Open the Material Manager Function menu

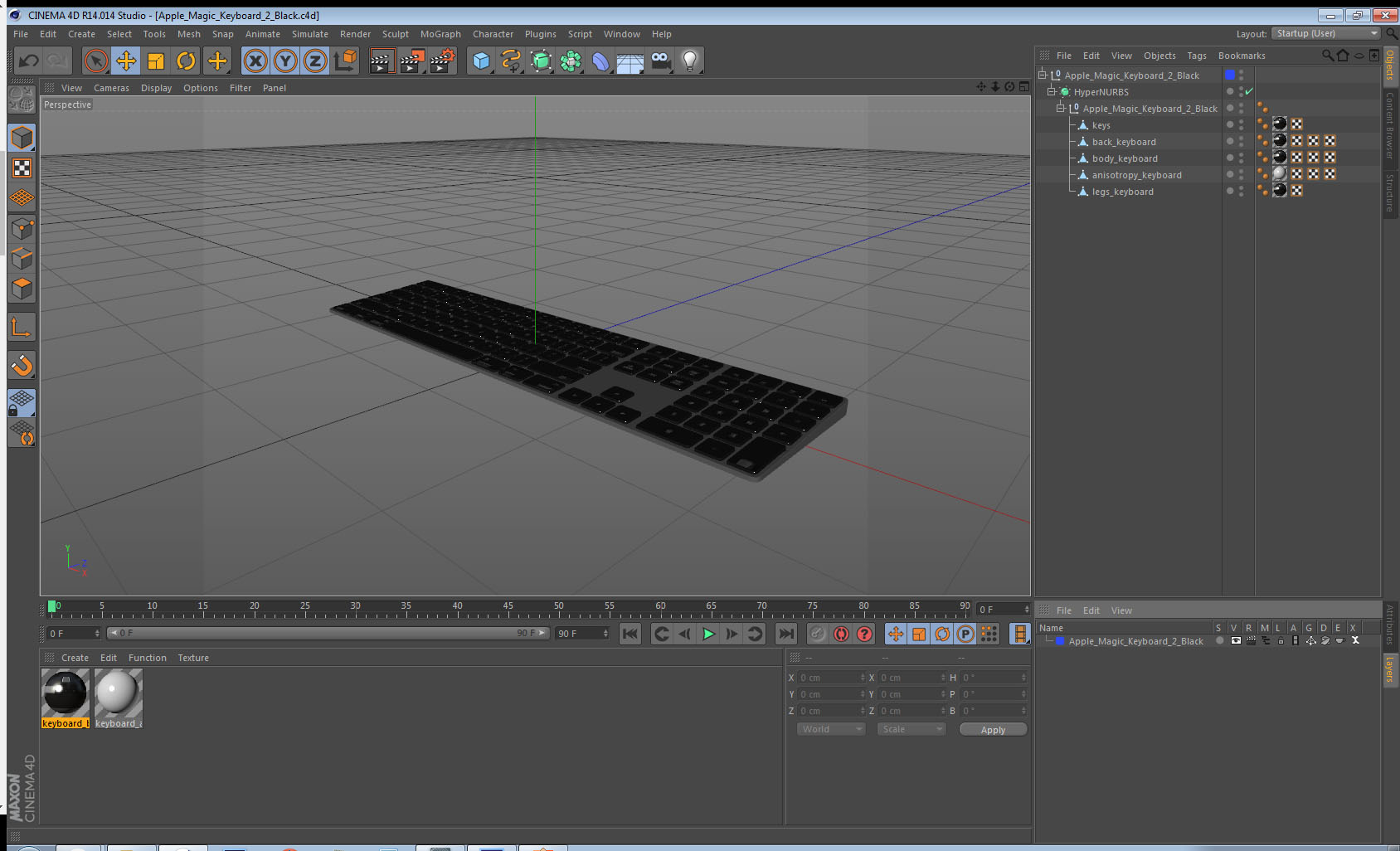pos(148,658)
